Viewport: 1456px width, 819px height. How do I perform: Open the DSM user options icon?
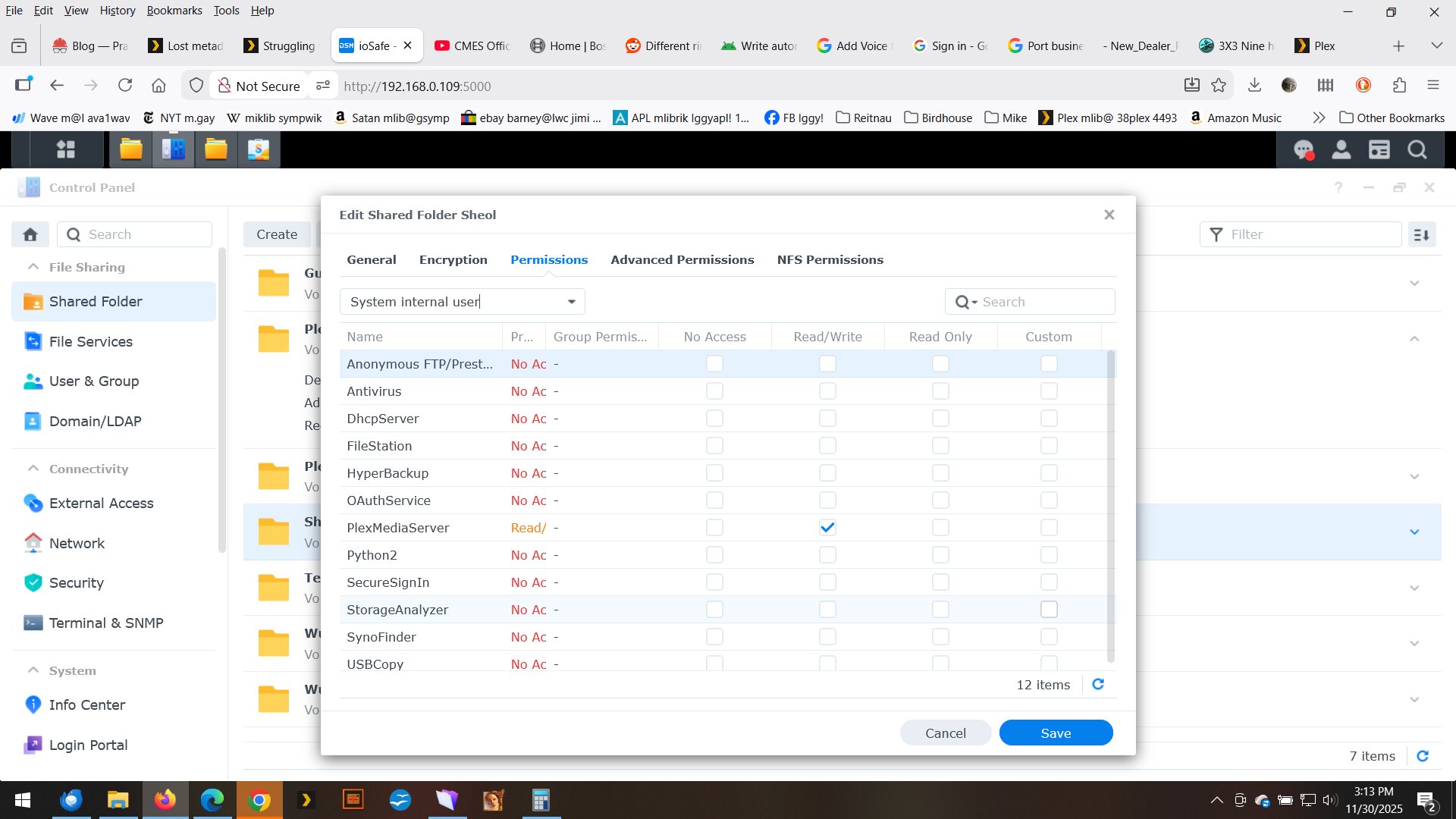1341,150
